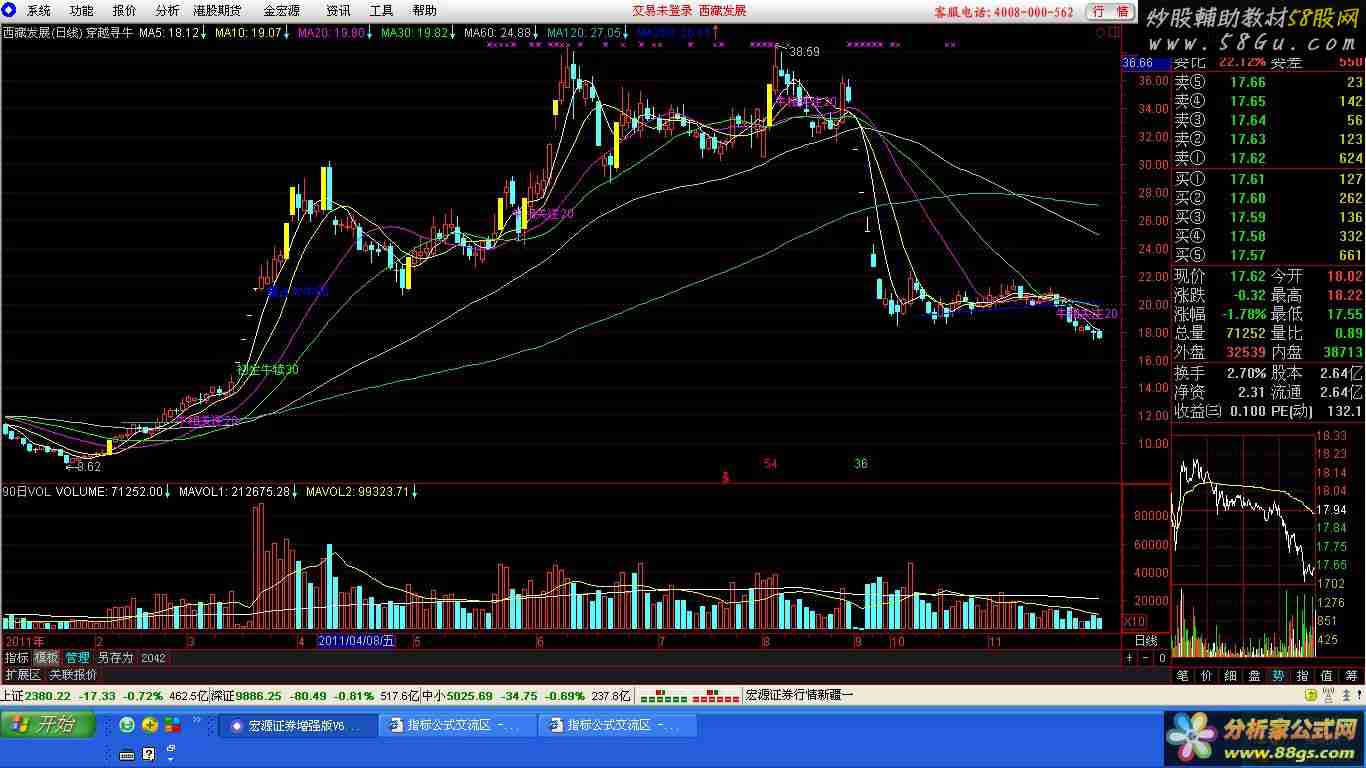Click the minus zoom button beside 日线

1146,658
